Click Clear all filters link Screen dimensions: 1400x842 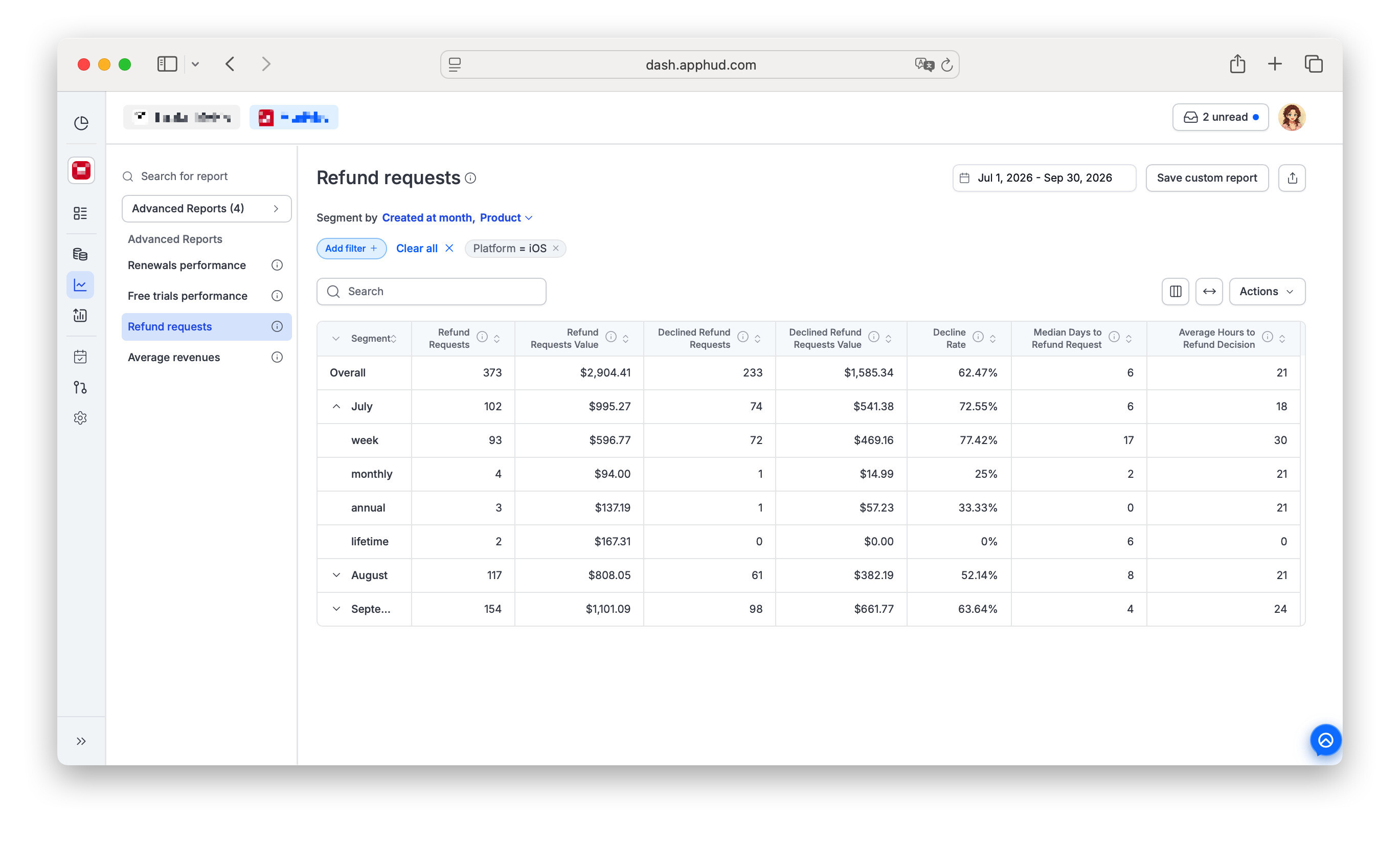425,249
